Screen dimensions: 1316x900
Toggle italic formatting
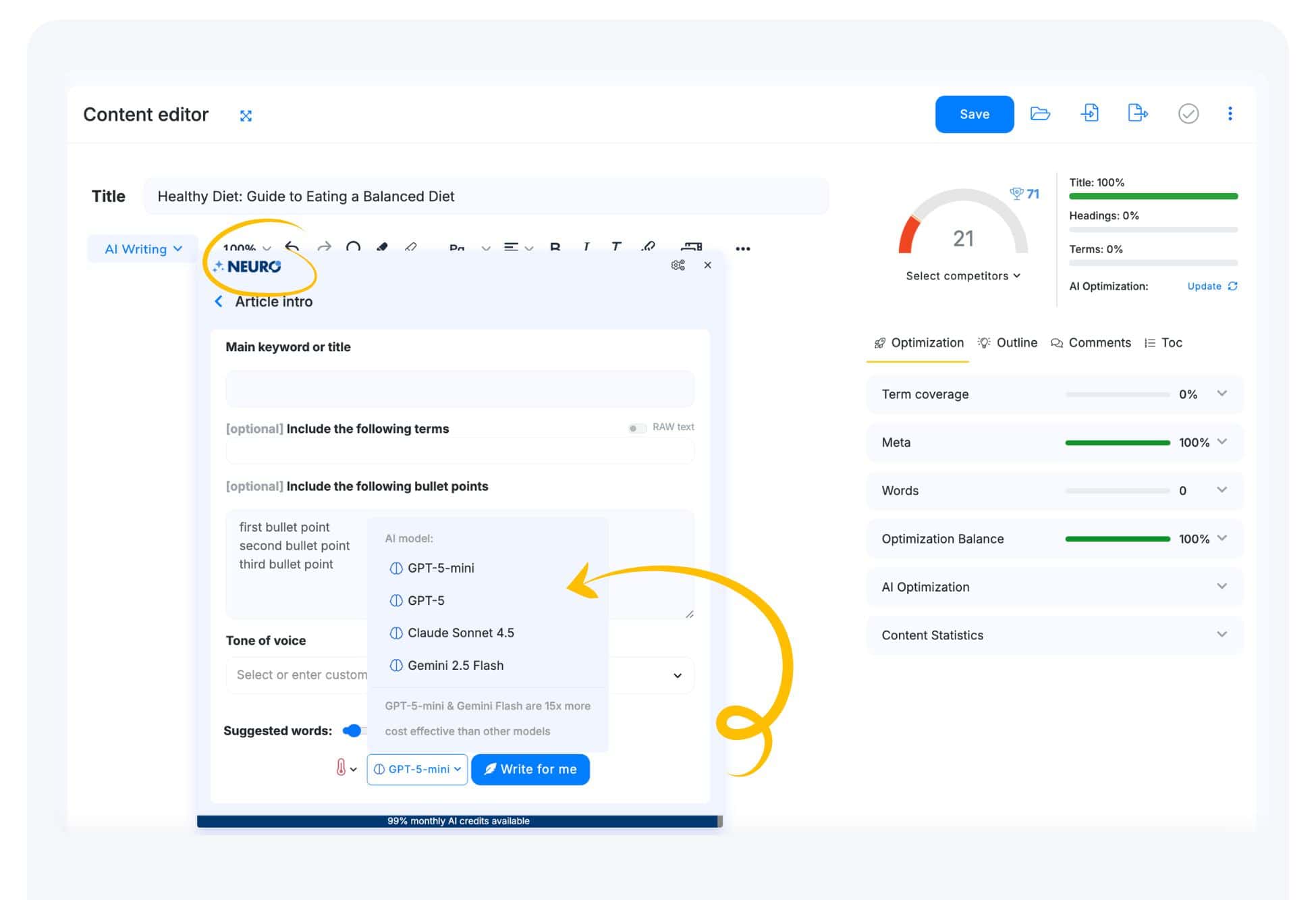point(586,247)
